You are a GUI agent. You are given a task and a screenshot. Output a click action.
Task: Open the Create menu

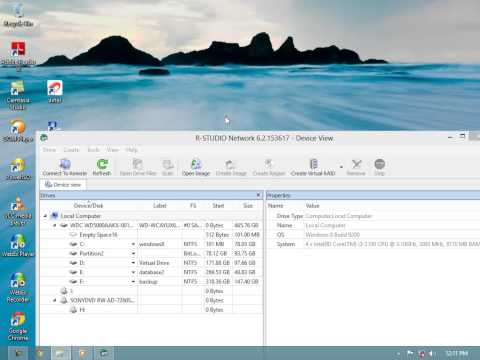point(71,150)
